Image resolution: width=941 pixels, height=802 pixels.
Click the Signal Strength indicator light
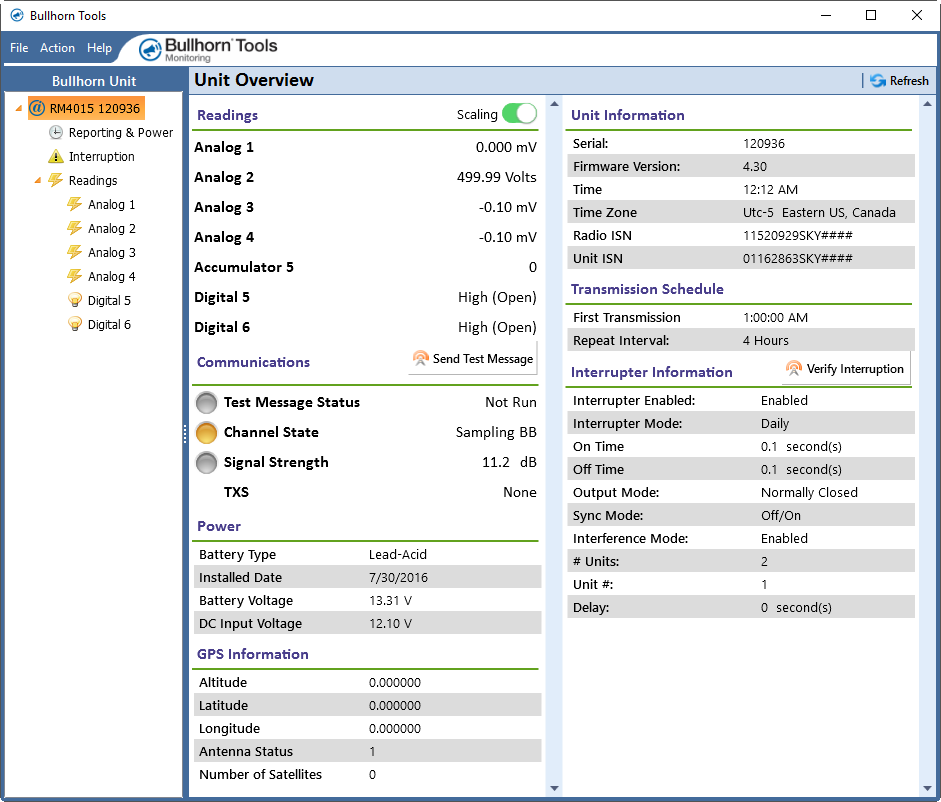(206, 463)
